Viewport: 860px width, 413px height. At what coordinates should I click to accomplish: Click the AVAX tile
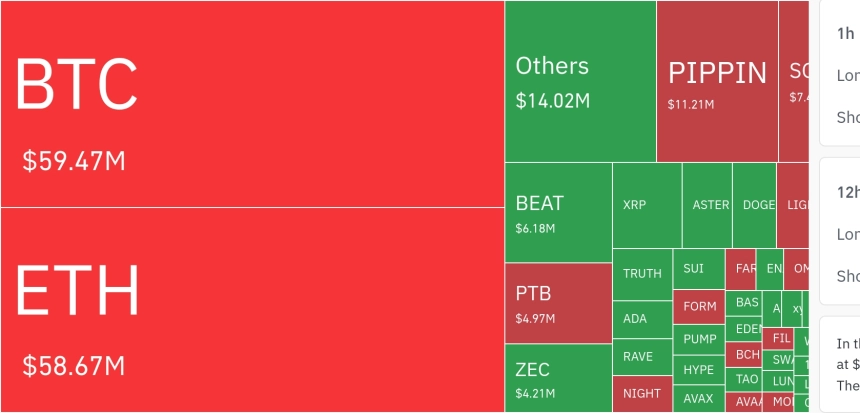[x=699, y=399]
